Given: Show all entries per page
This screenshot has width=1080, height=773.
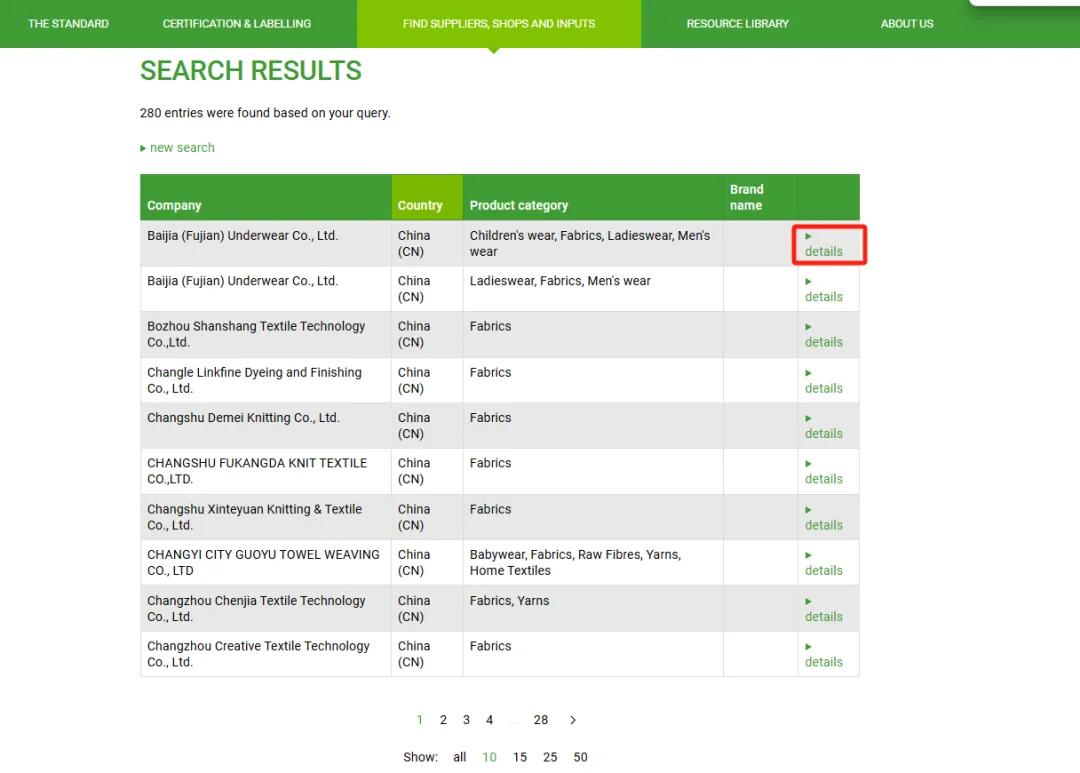Looking at the screenshot, I should pyautogui.click(x=459, y=757).
